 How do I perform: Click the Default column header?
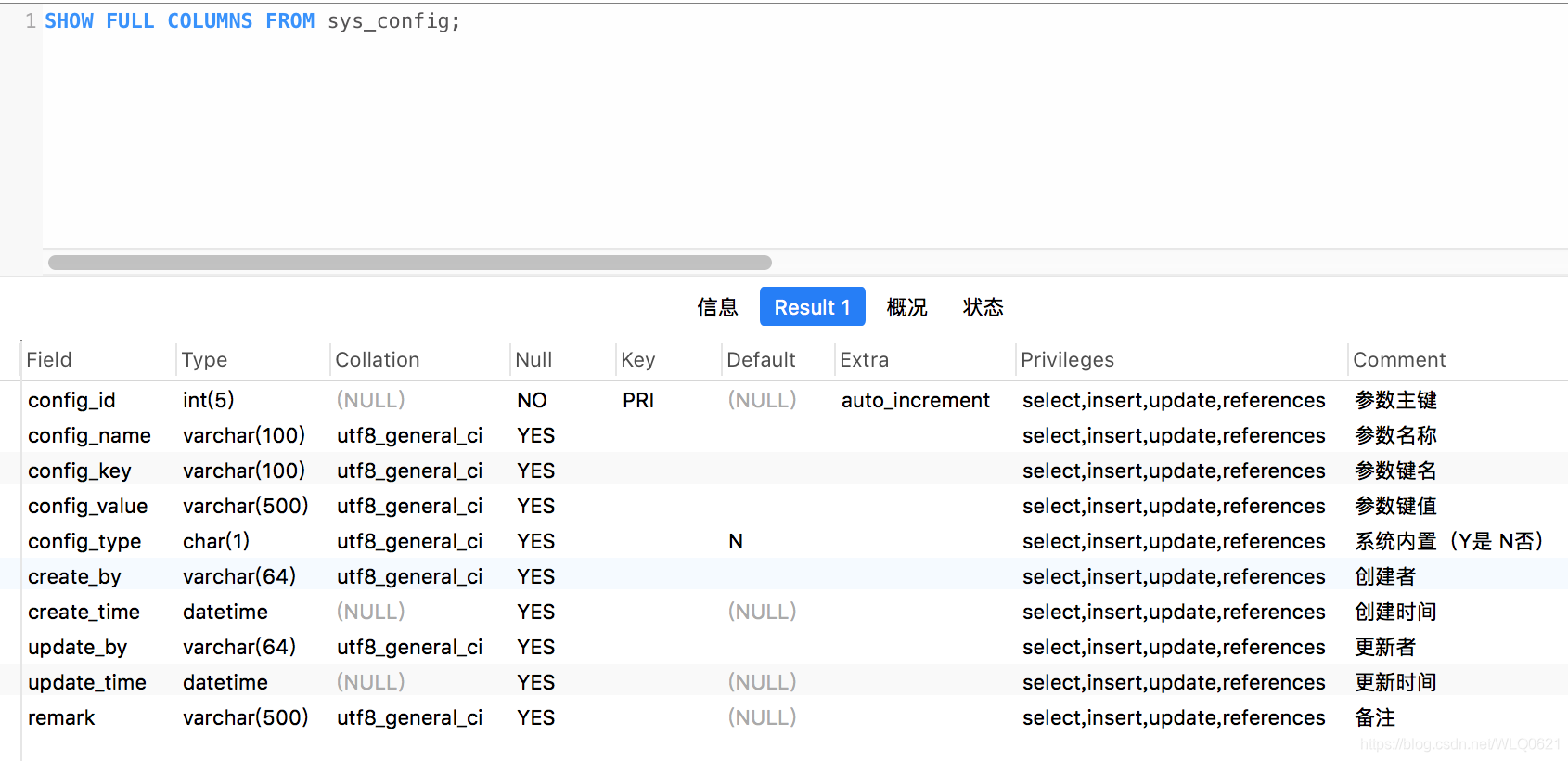761,359
